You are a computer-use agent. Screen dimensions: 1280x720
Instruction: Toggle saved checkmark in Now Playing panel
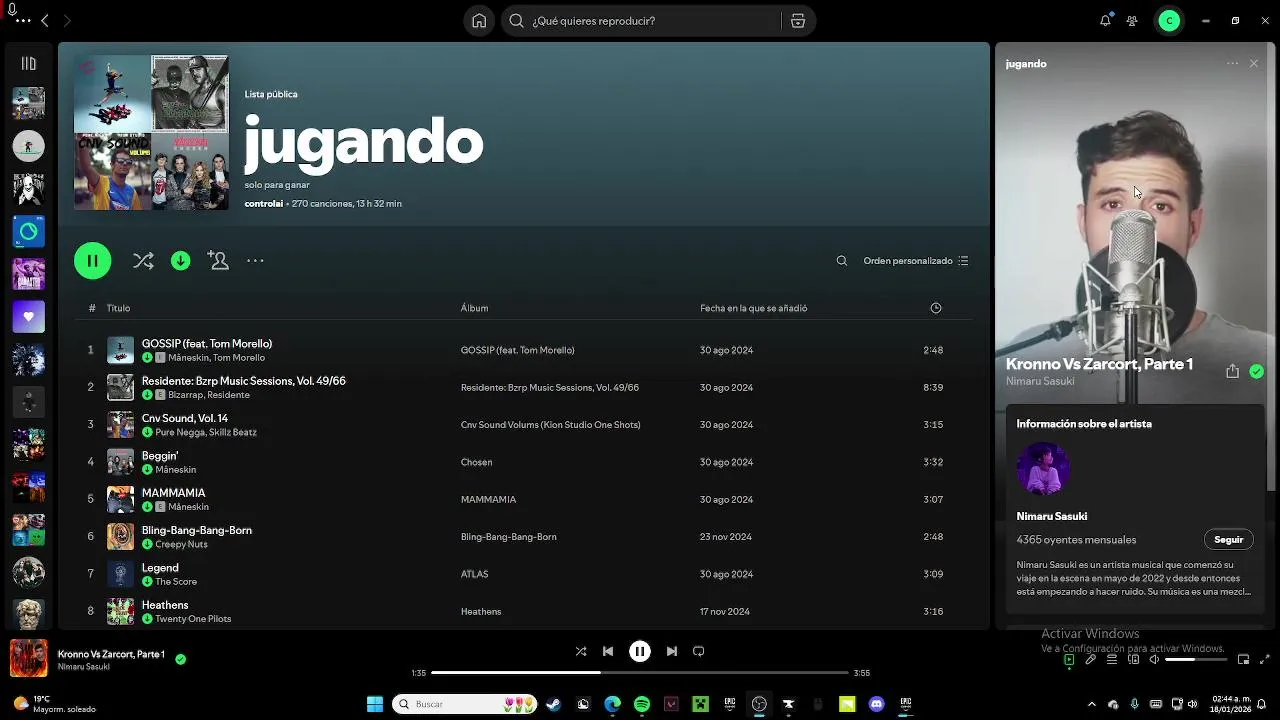pos(1256,371)
